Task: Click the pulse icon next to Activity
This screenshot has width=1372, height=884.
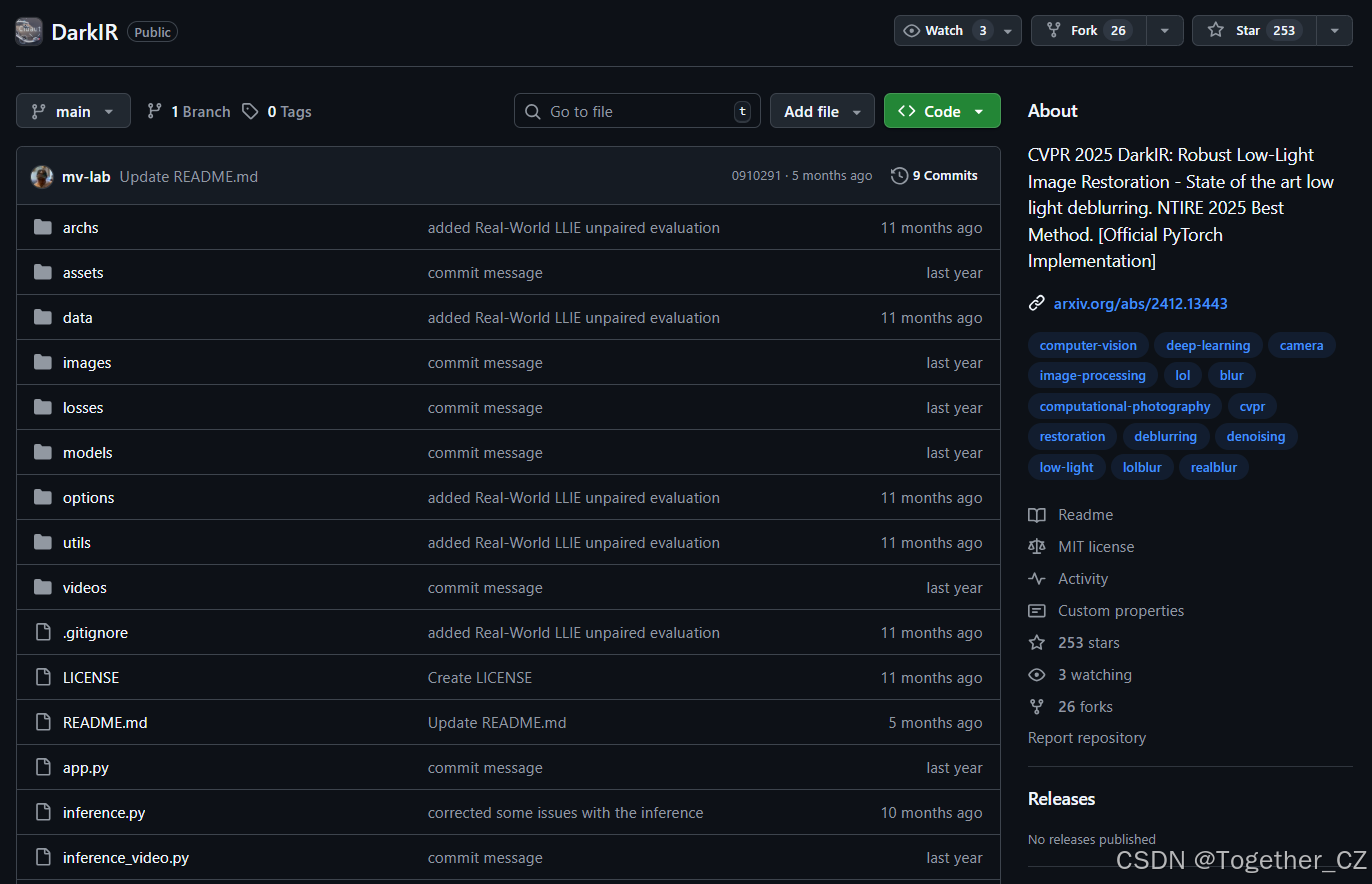Action: [1037, 579]
